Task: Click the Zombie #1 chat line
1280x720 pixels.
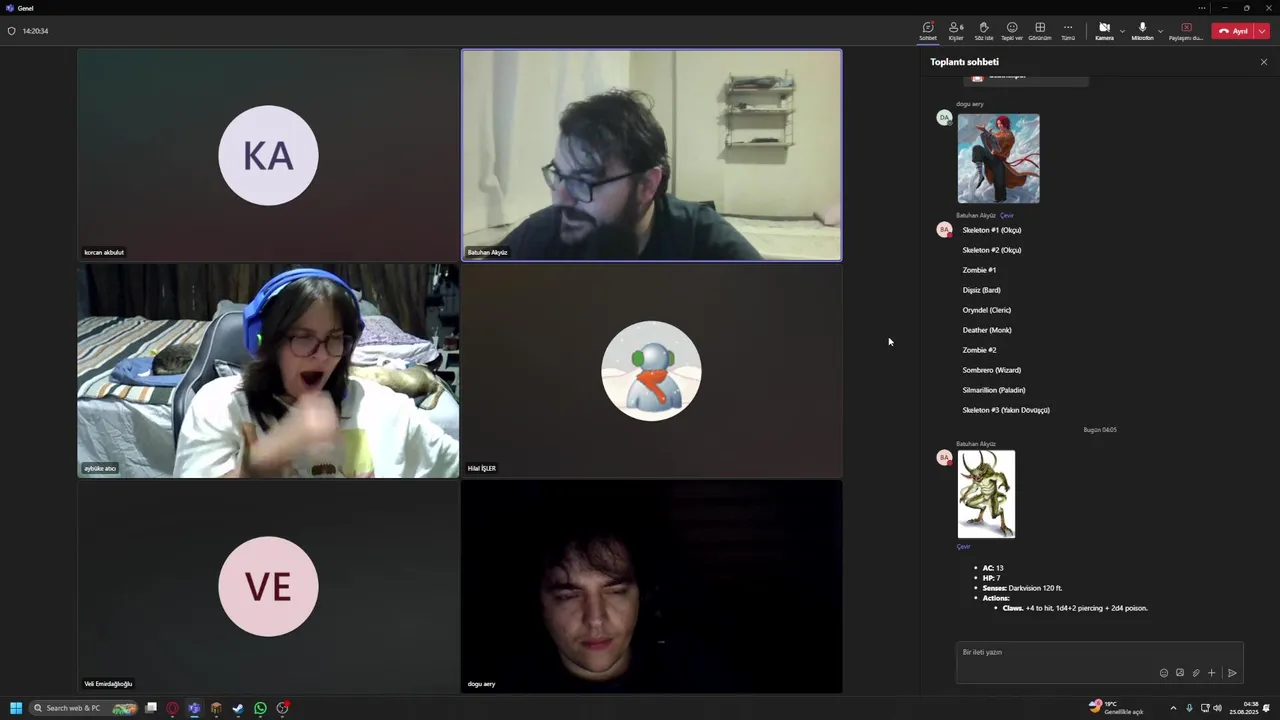Action: coord(979,270)
